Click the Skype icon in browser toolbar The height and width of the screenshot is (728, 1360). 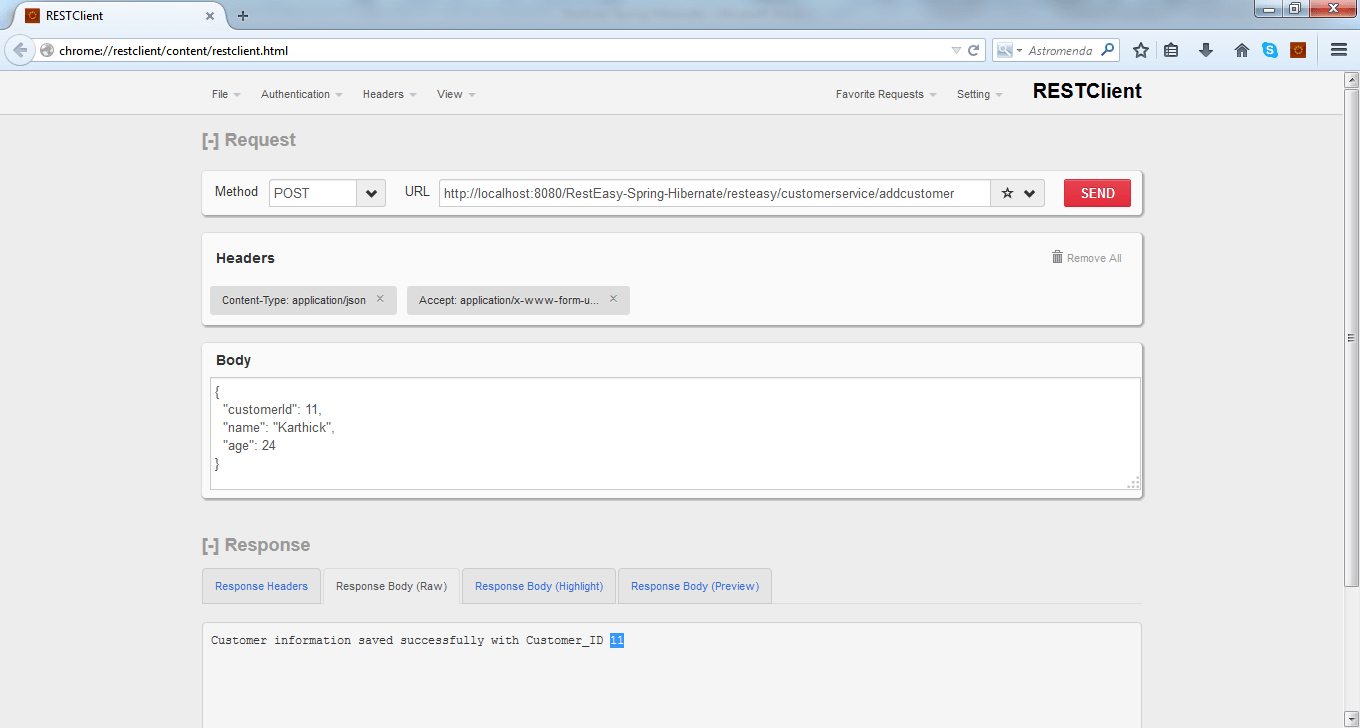pos(1270,50)
